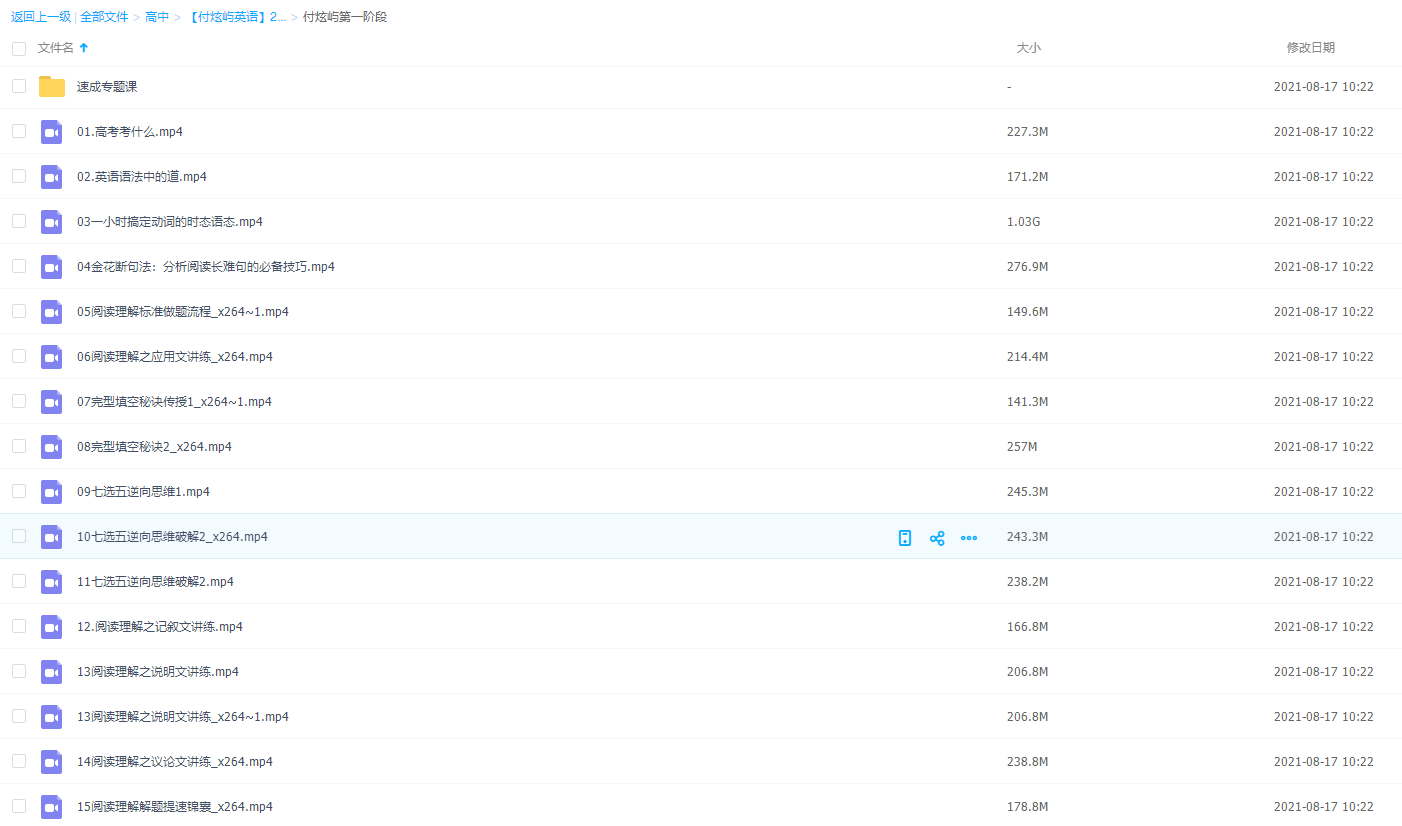
Task: Open the more options ellipsis icon
Action: 968,538
